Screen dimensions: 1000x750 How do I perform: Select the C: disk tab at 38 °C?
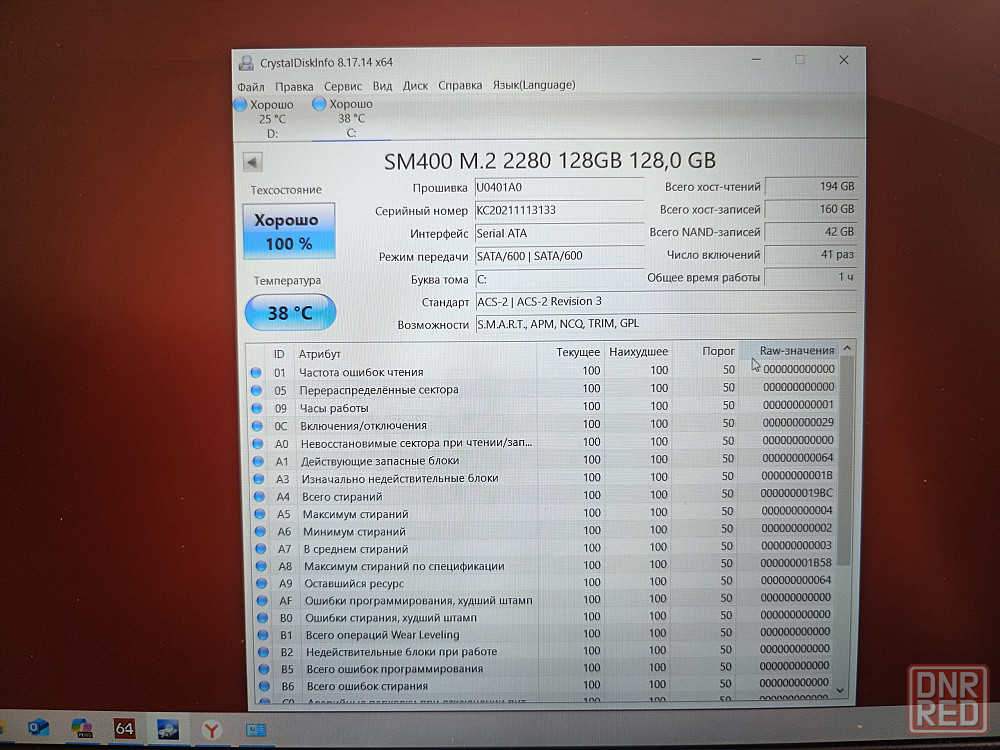[x=351, y=119]
